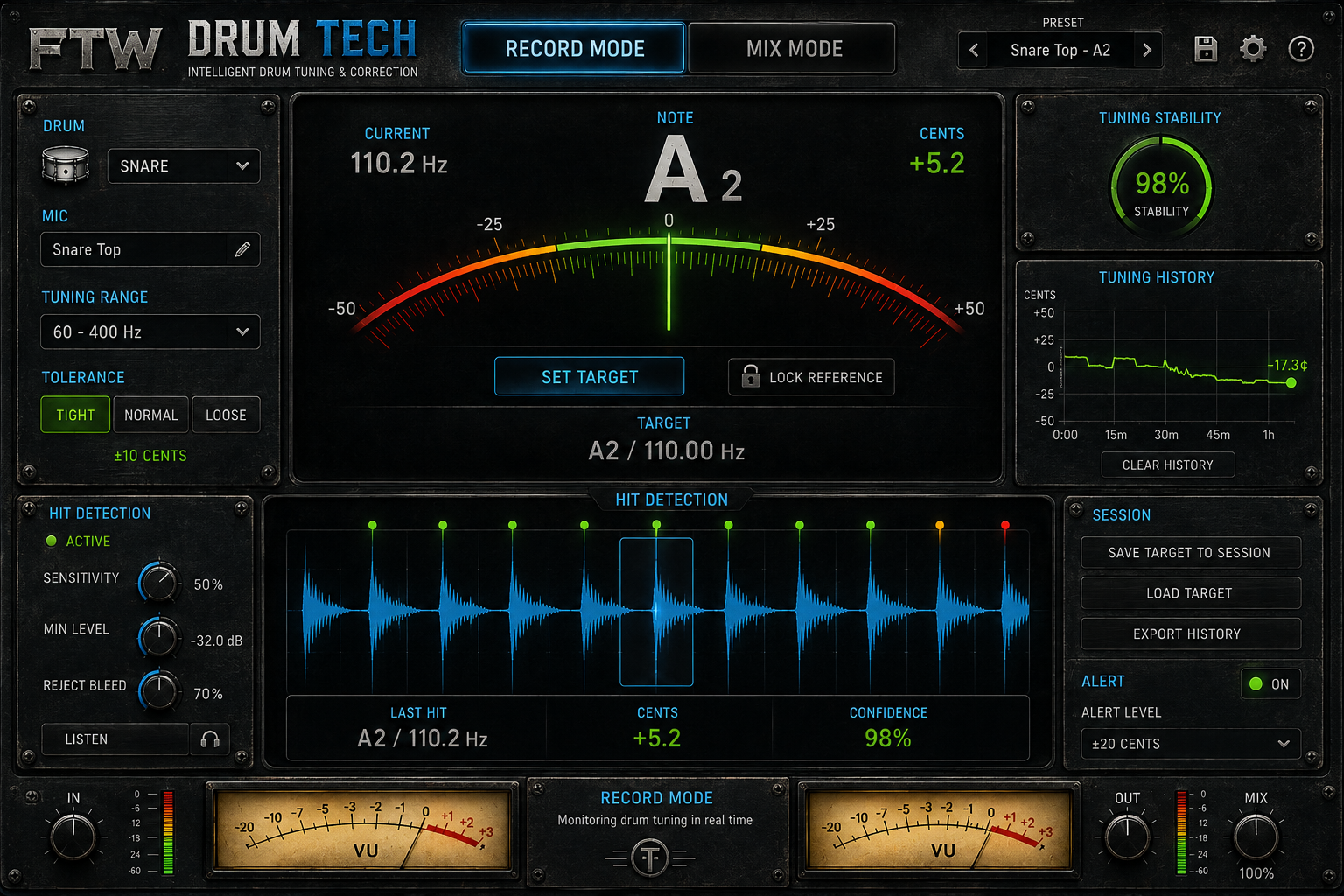Click the -32.0 dB min level value
Image resolution: width=1344 pixels, height=896 pixels.
pyautogui.click(x=216, y=640)
